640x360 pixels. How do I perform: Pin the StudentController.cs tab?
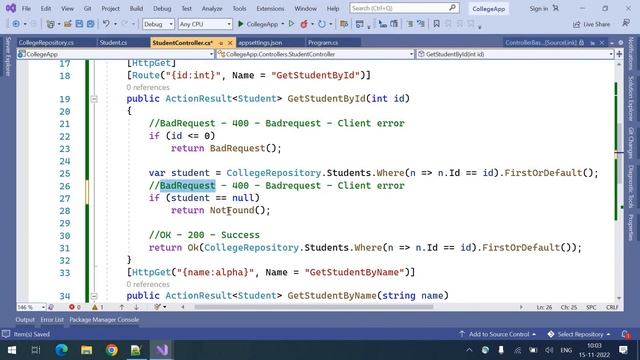pyautogui.click(x=221, y=42)
